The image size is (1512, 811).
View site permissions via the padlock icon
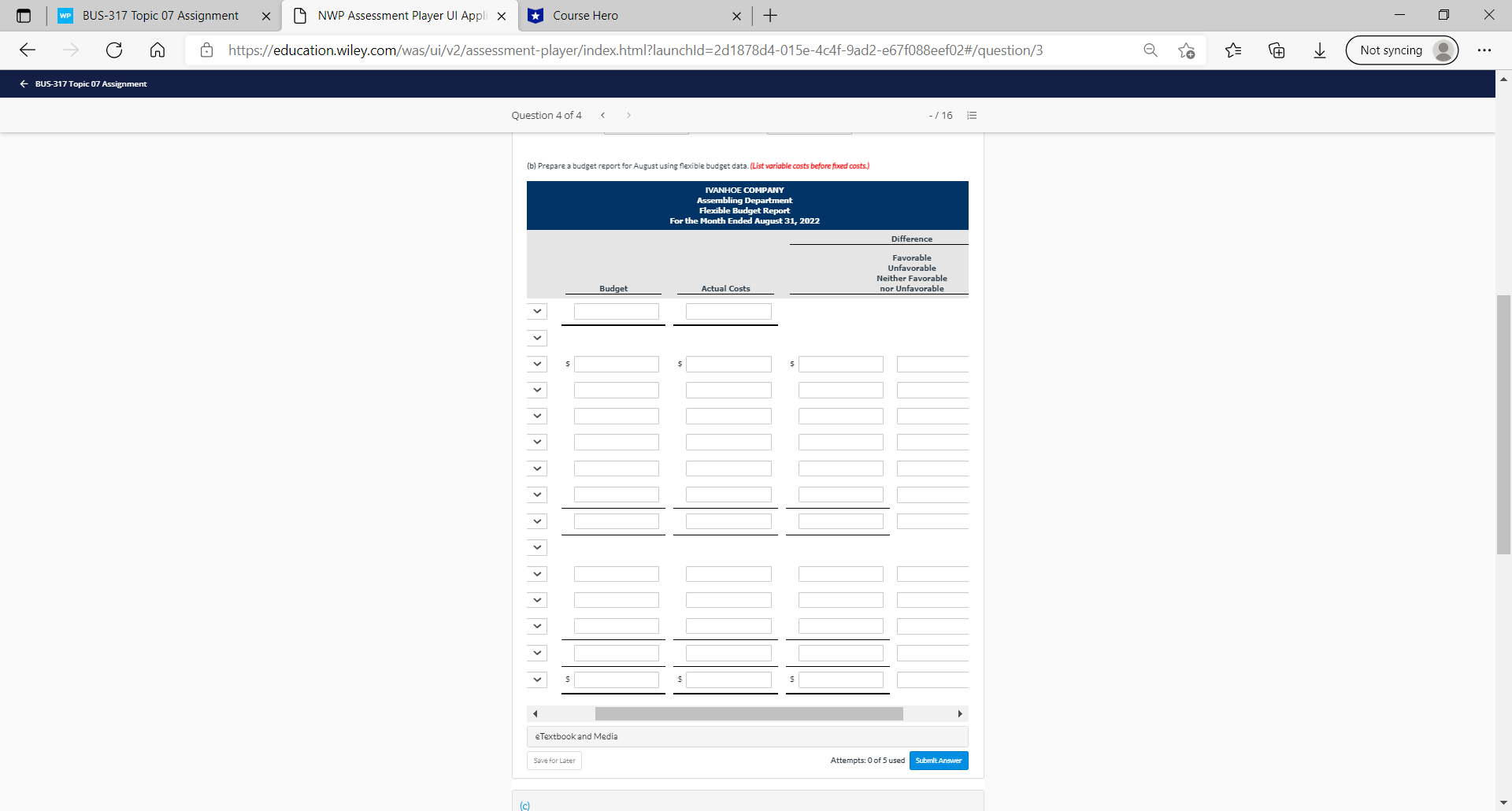tap(206, 50)
